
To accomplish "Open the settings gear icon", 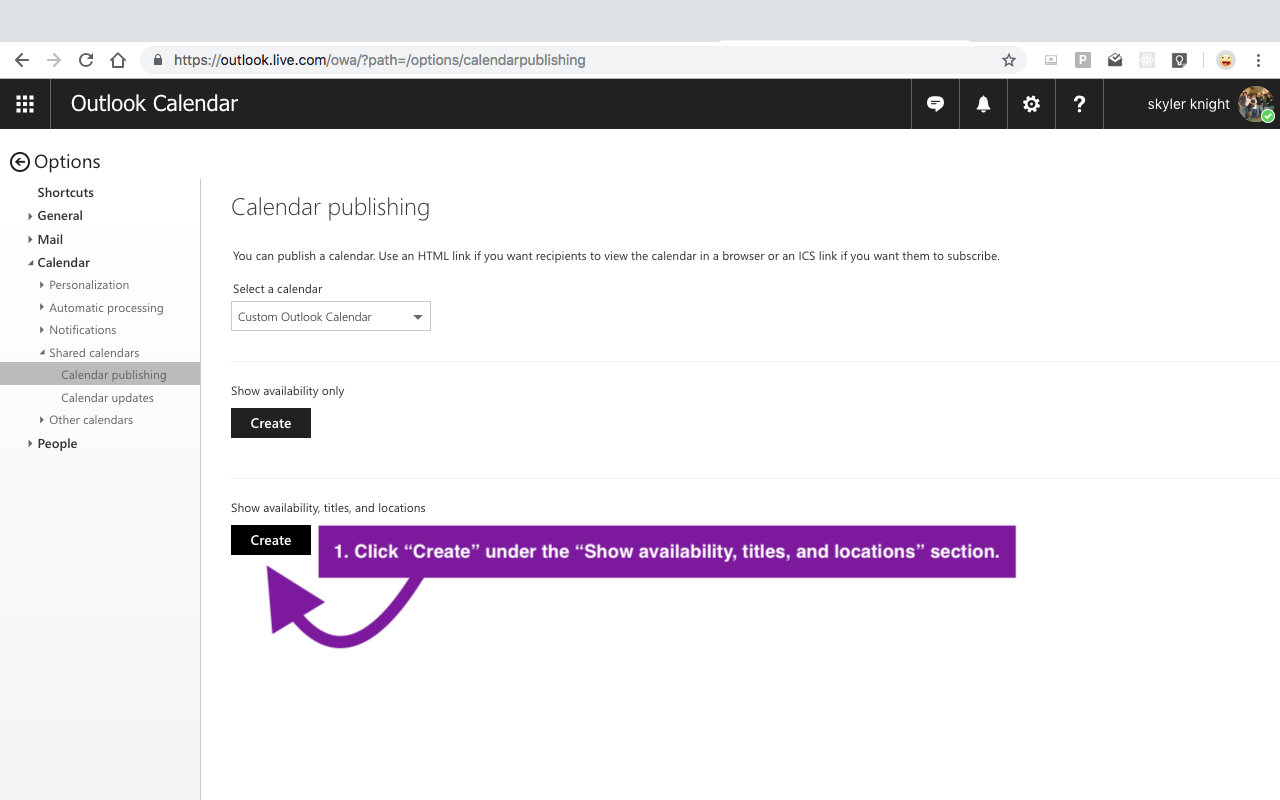I will (x=1031, y=104).
